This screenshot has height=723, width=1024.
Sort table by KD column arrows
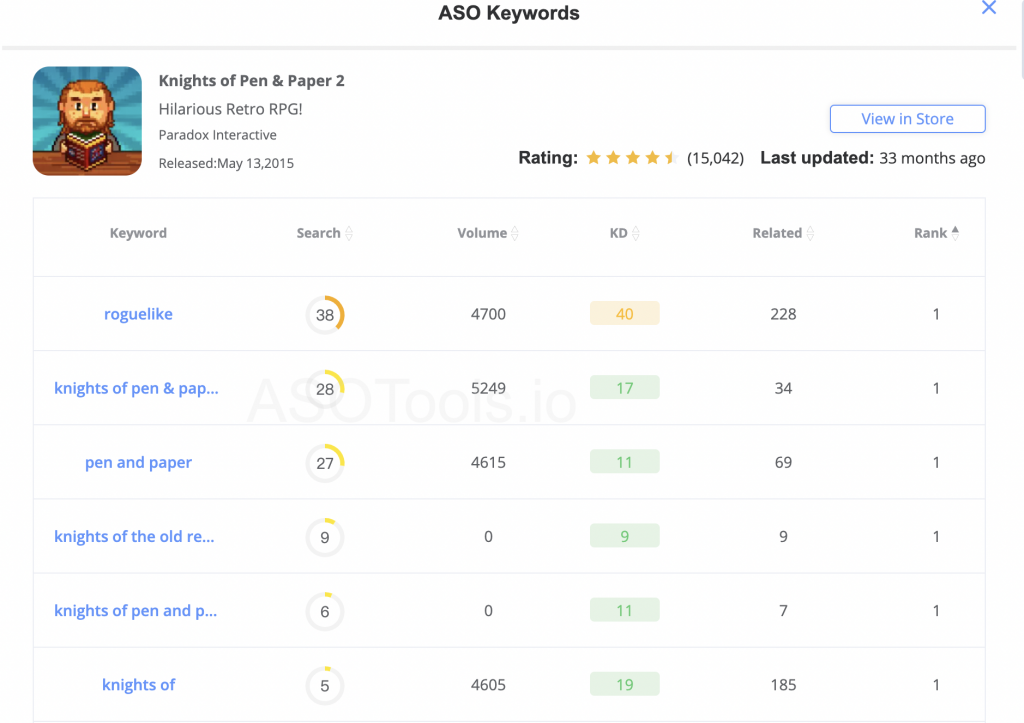(x=635, y=233)
